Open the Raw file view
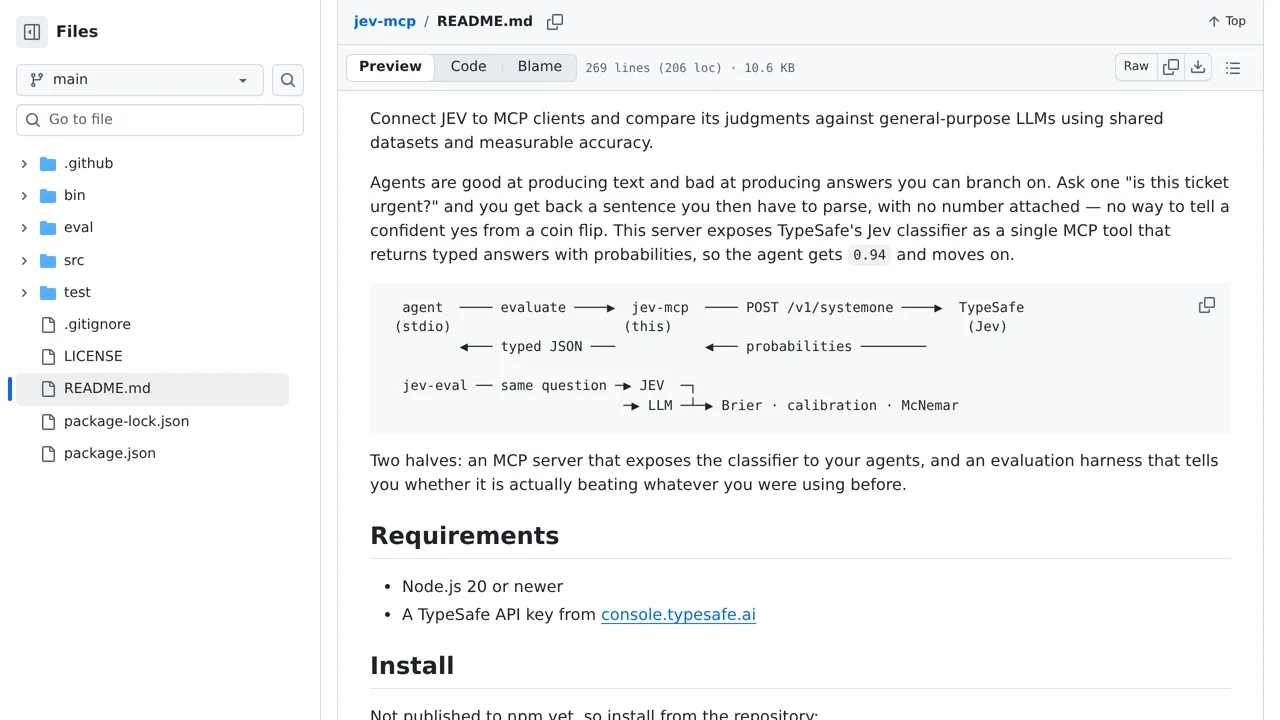Screen dimensions: 1280x720 (x=1136, y=67)
